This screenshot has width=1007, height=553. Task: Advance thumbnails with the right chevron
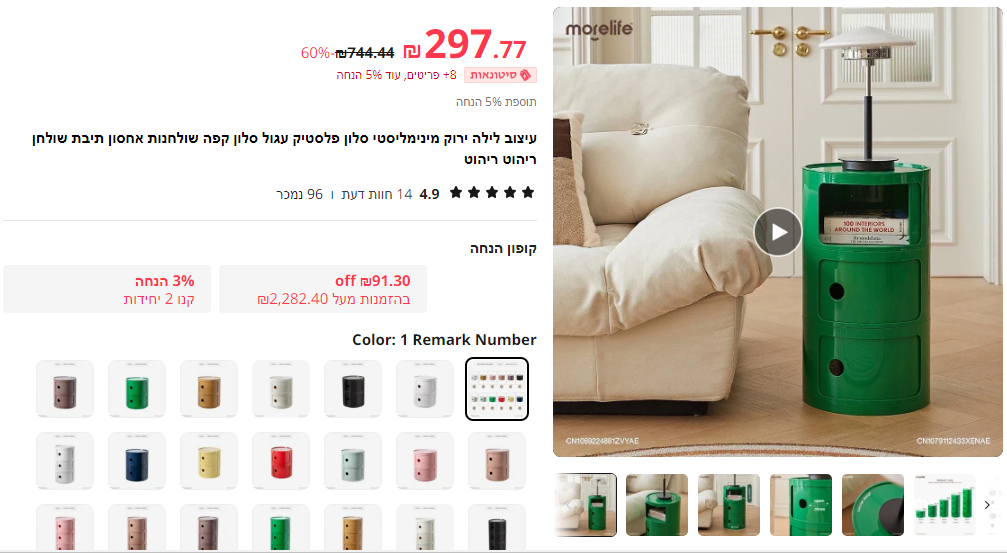(x=987, y=505)
